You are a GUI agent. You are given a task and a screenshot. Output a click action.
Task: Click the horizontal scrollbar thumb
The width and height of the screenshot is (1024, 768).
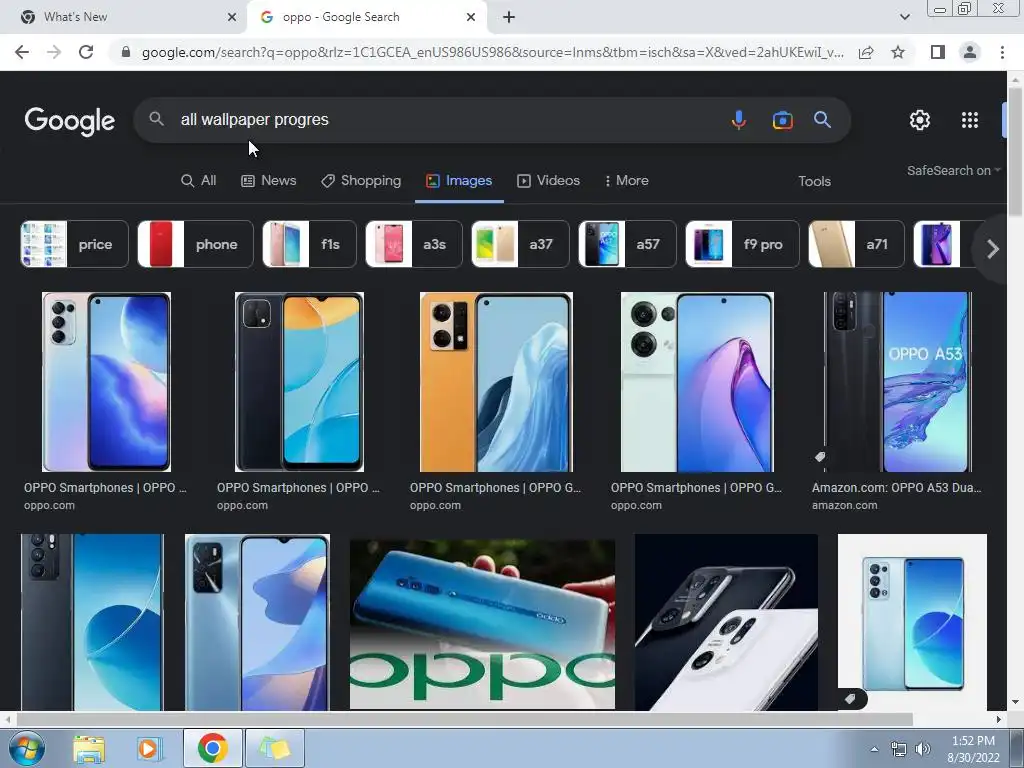tap(464, 719)
